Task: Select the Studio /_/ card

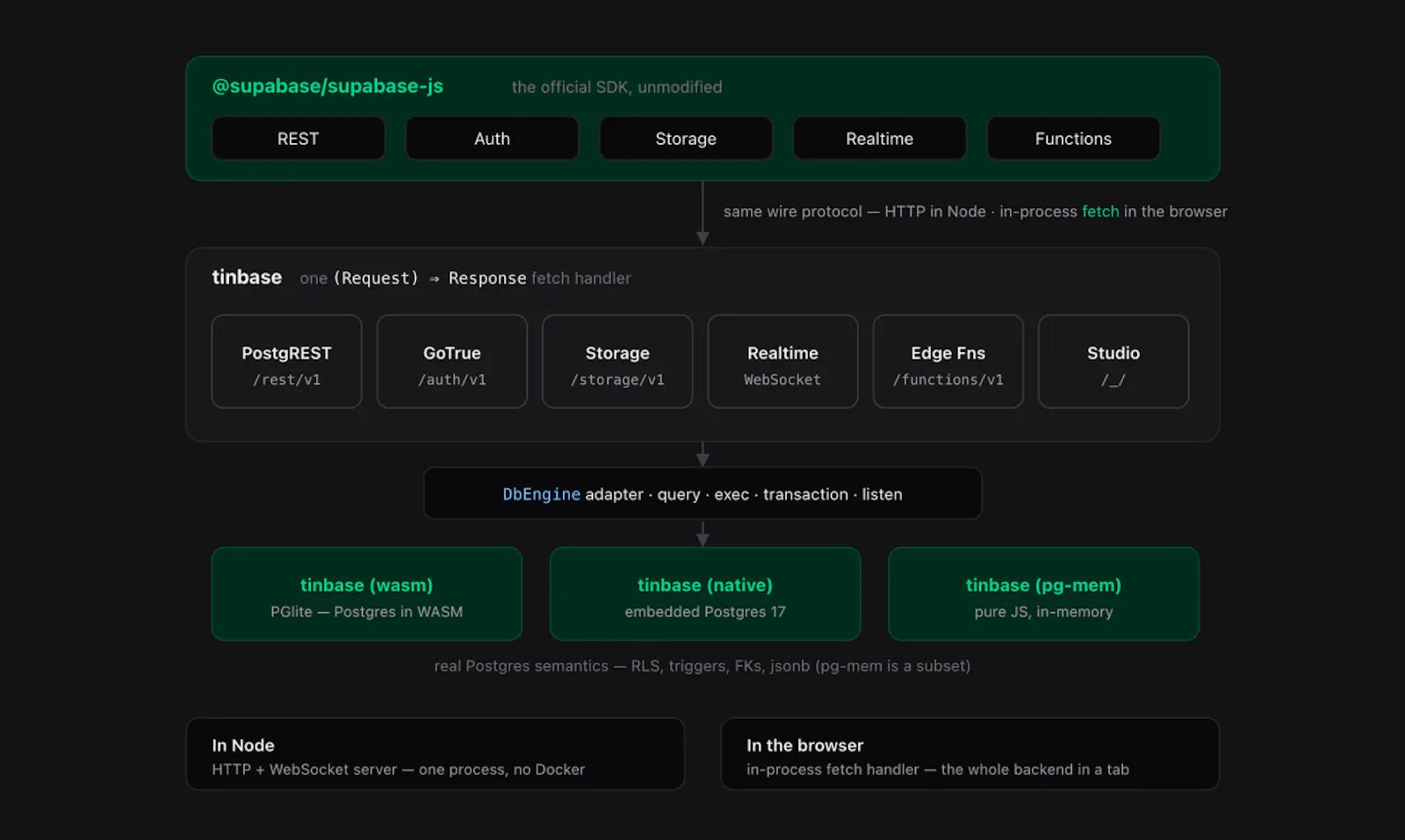Action: click(x=1113, y=362)
